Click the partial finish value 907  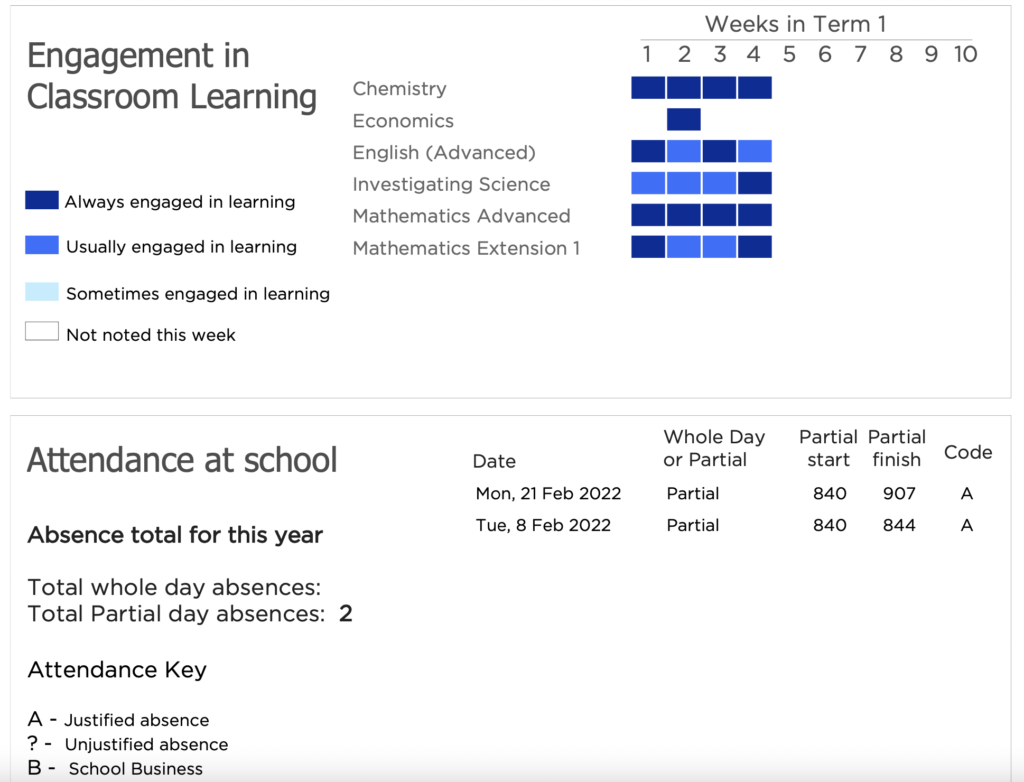click(899, 493)
